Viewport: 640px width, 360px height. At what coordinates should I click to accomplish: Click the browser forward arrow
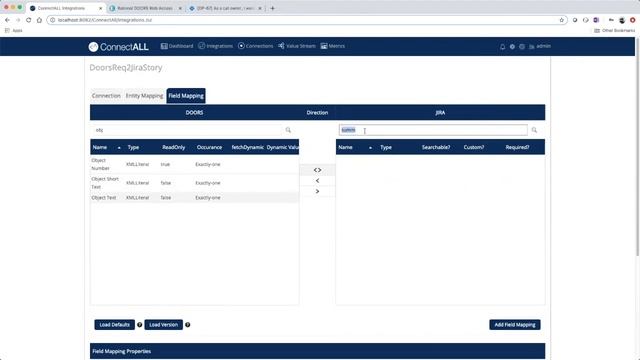18,20
